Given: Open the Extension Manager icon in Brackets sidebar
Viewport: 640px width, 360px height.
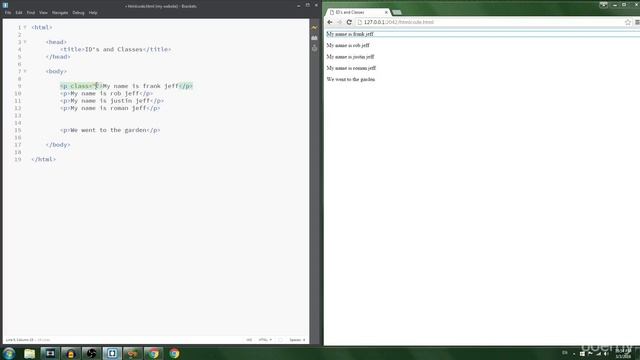Looking at the screenshot, I should point(314,38).
